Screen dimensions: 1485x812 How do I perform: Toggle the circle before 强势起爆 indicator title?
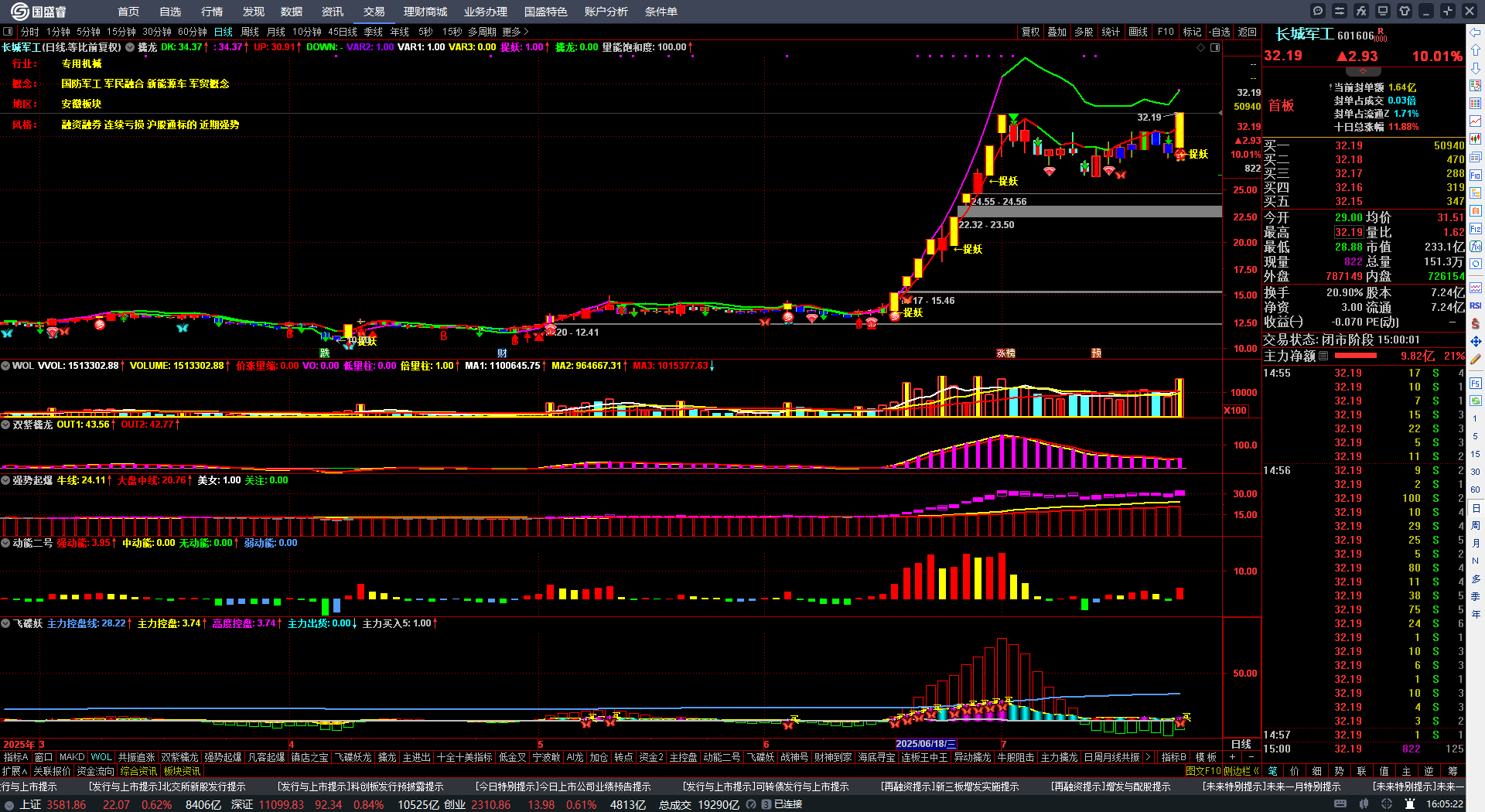click(5, 480)
